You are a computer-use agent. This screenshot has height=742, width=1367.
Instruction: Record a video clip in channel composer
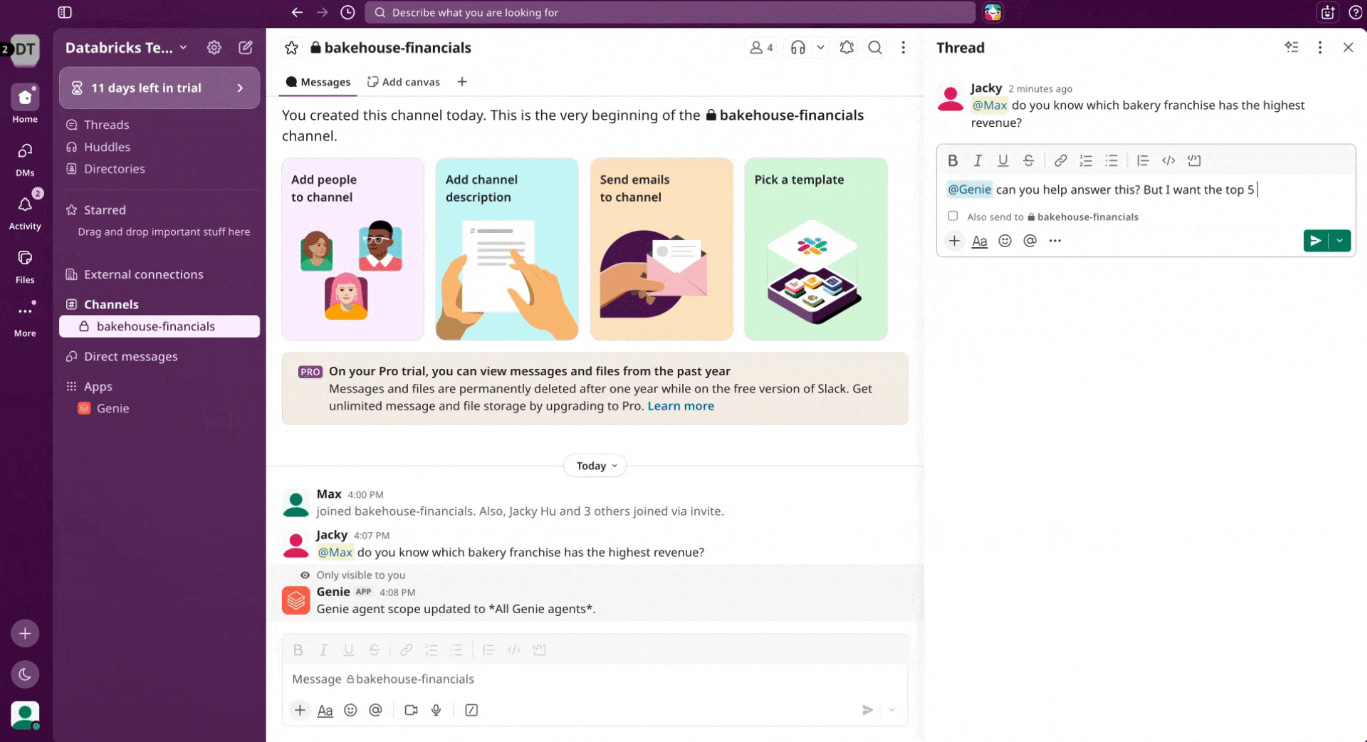coord(411,710)
